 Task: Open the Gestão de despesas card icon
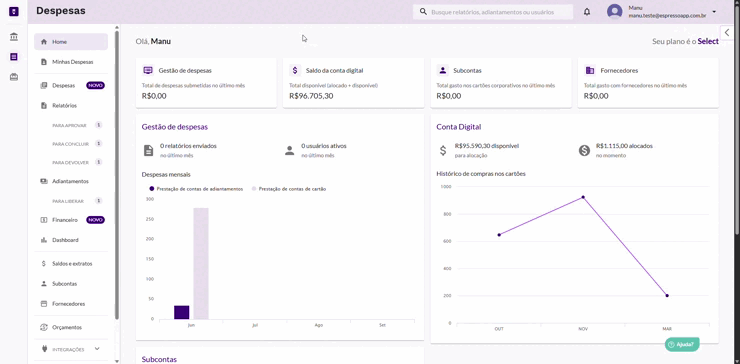pos(148,70)
